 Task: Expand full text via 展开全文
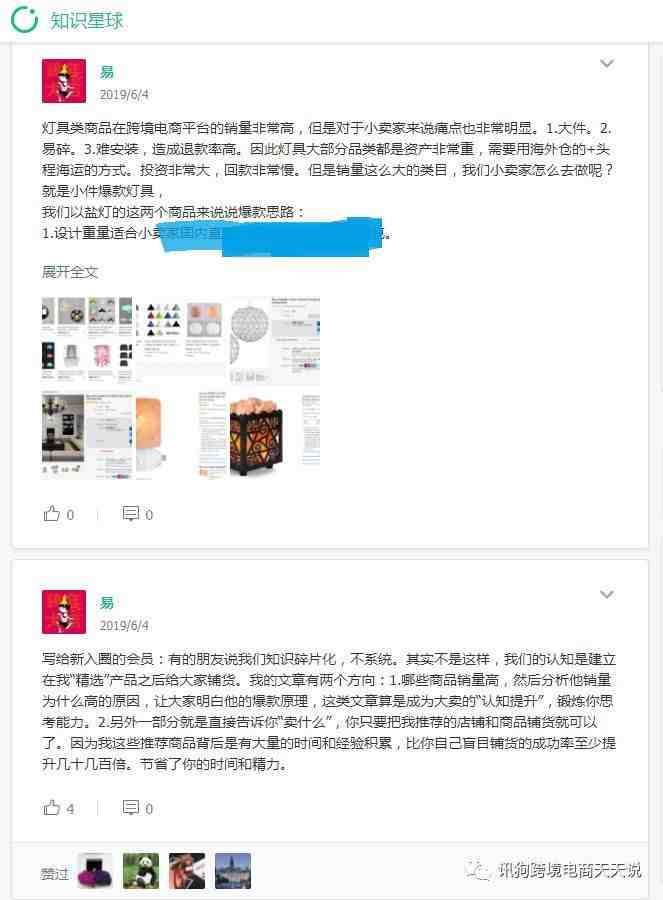point(70,271)
